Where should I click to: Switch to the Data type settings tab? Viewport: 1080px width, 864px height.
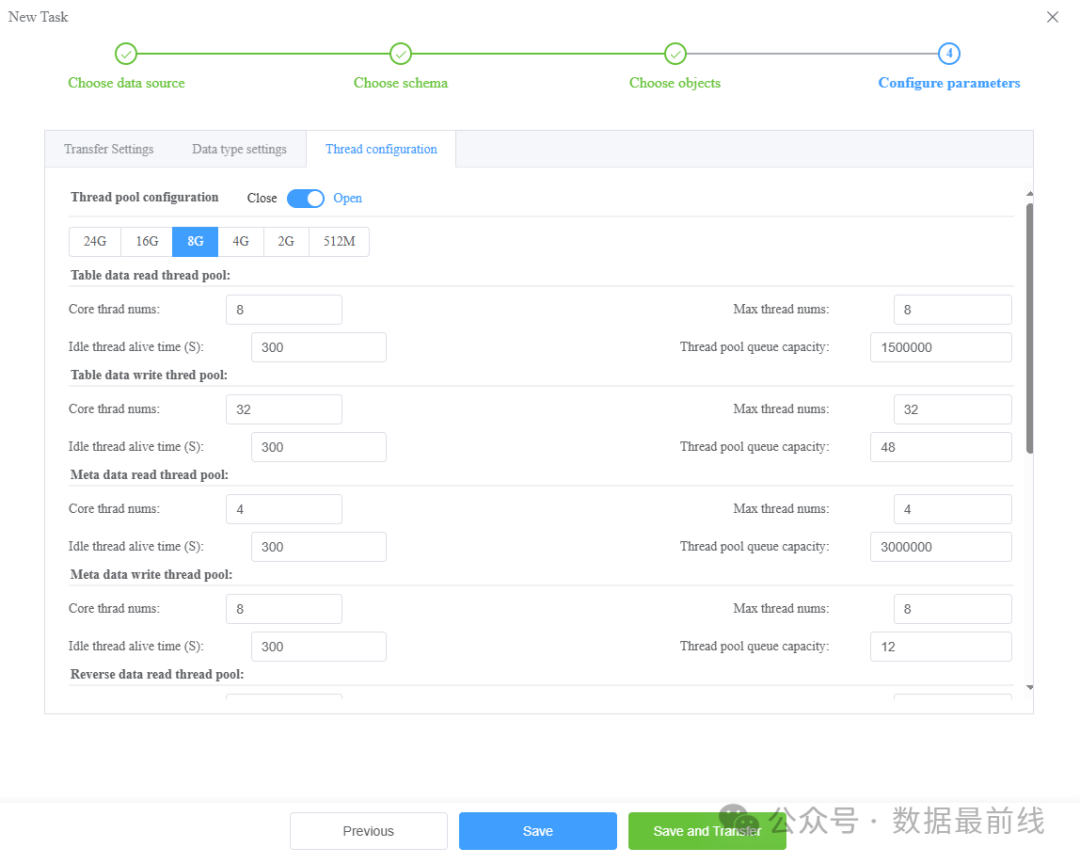tap(239, 149)
